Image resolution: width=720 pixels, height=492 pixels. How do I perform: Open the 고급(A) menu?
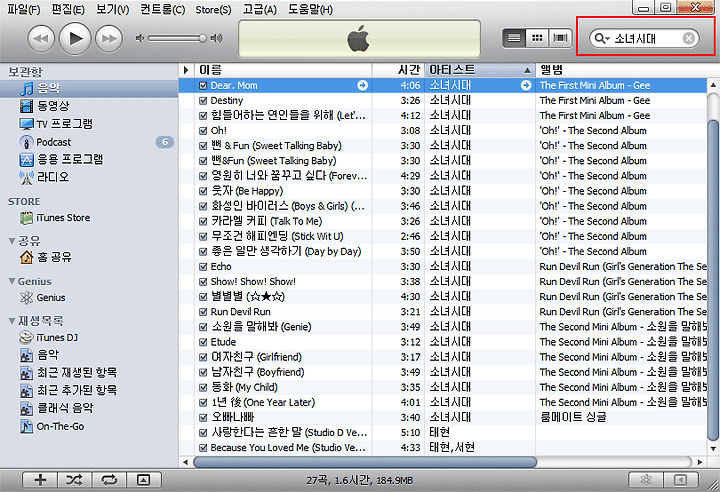pos(259,9)
